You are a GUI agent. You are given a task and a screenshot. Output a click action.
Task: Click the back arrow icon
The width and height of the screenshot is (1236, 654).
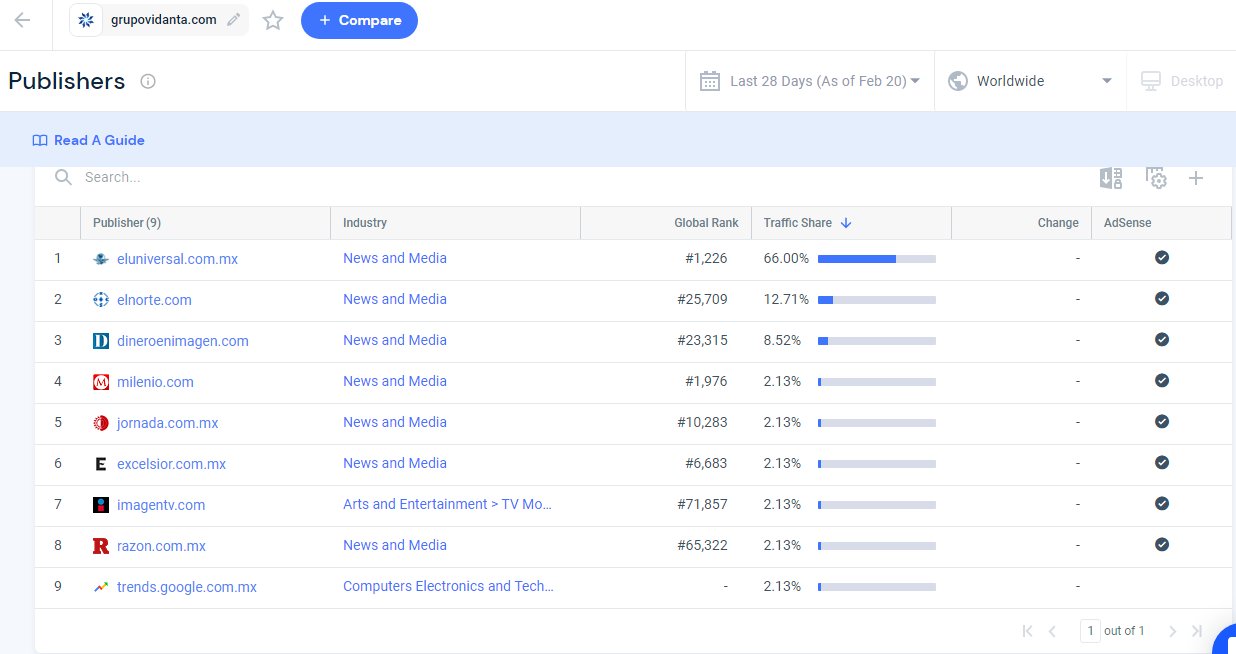(x=22, y=20)
